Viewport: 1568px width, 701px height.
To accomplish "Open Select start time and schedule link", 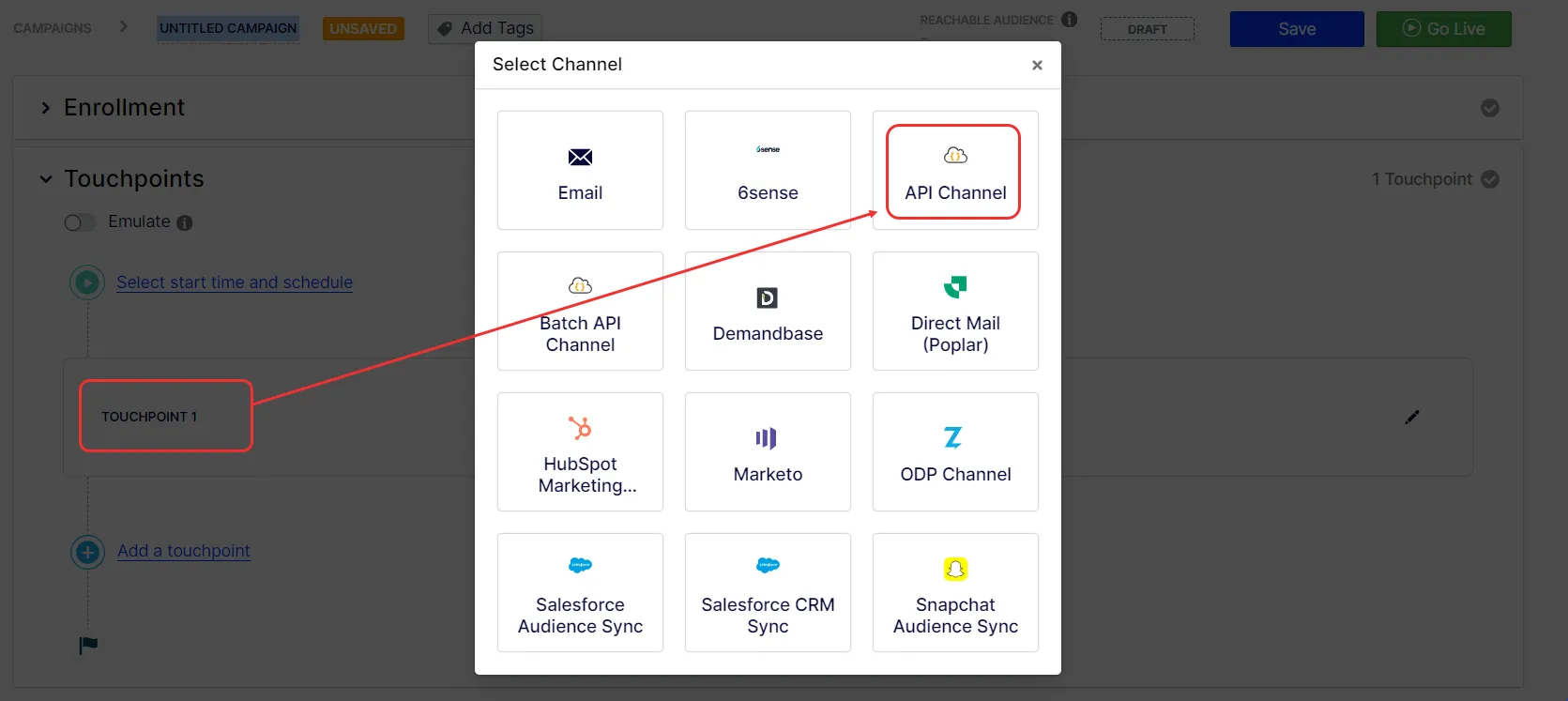I will [235, 282].
